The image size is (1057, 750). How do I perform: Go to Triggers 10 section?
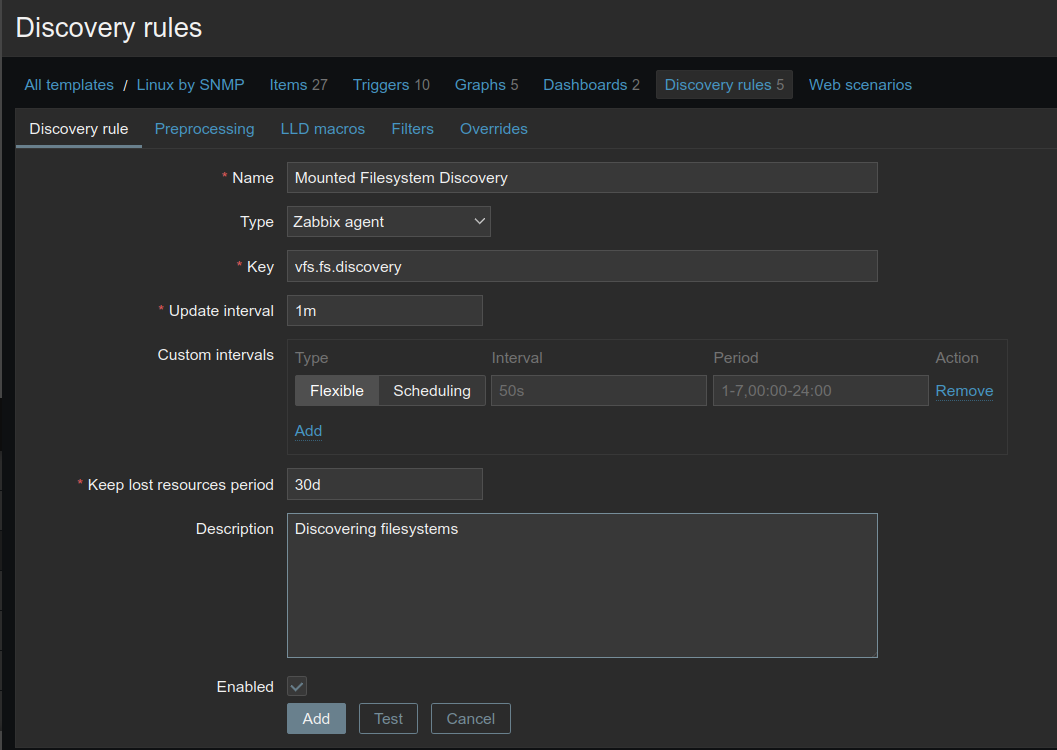click(391, 85)
